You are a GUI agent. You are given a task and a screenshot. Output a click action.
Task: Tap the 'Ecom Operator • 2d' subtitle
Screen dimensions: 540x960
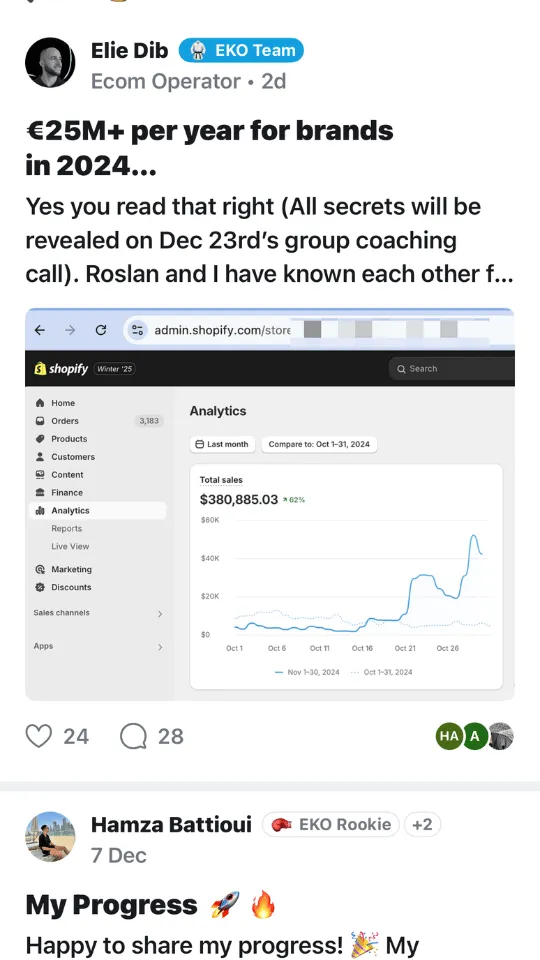coord(189,81)
